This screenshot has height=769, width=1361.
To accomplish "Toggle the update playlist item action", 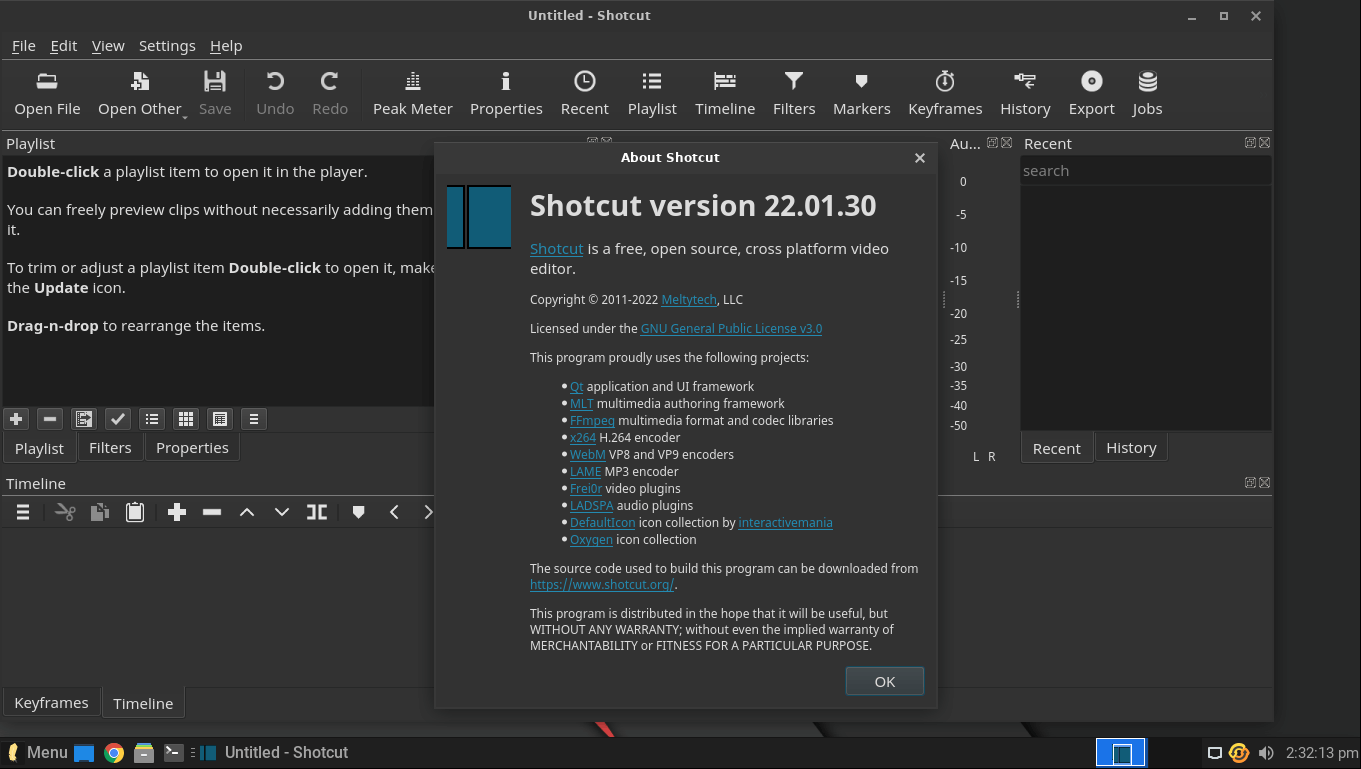I will 117,418.
